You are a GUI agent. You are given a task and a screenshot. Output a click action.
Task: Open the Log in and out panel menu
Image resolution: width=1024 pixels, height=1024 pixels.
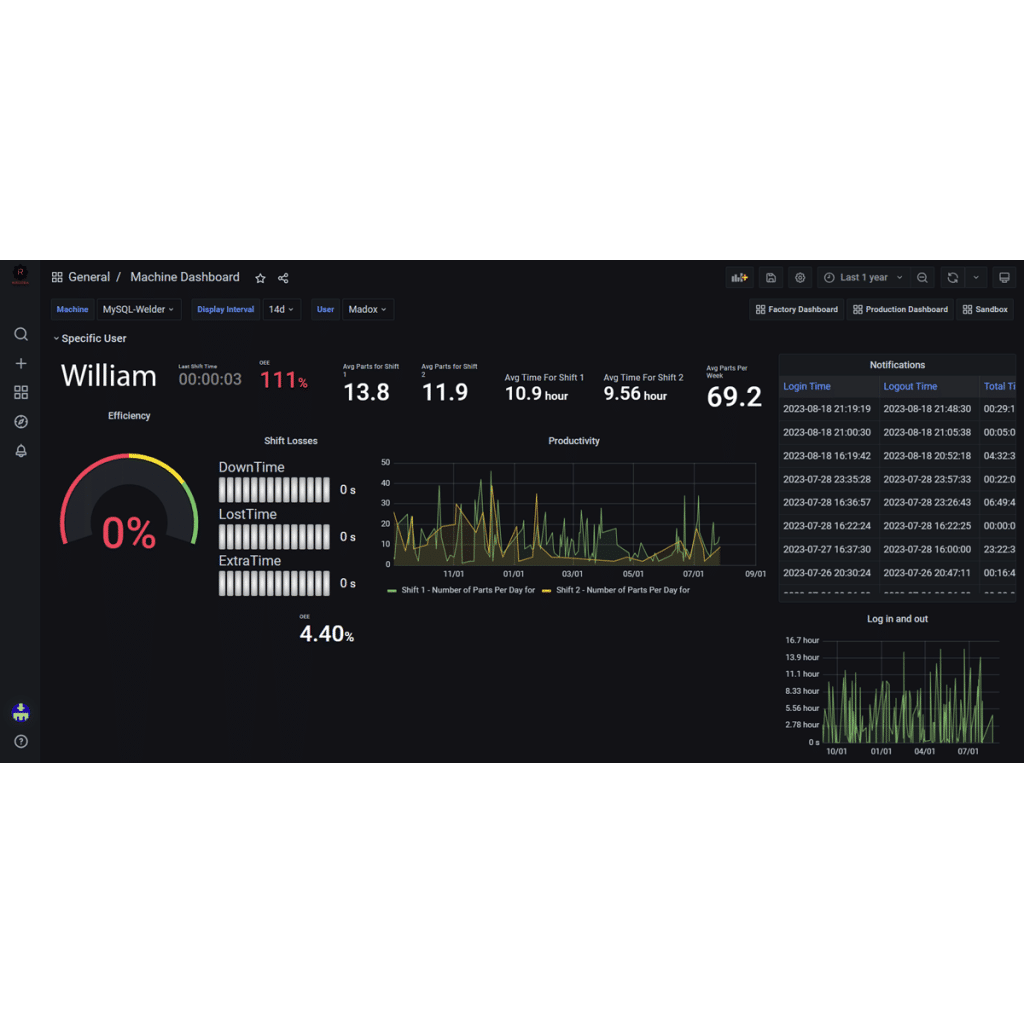pos(897,619)
